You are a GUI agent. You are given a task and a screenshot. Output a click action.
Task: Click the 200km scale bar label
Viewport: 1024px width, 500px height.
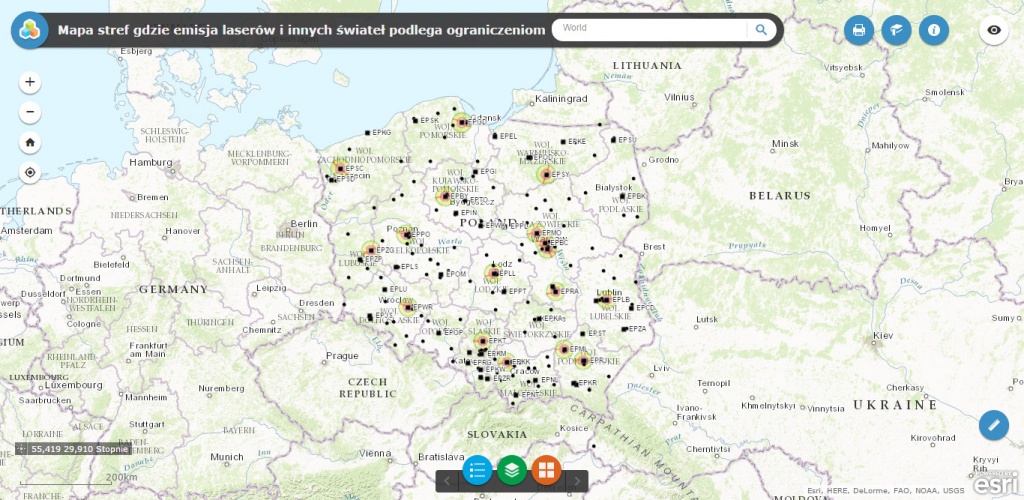[x=121, y=477]
